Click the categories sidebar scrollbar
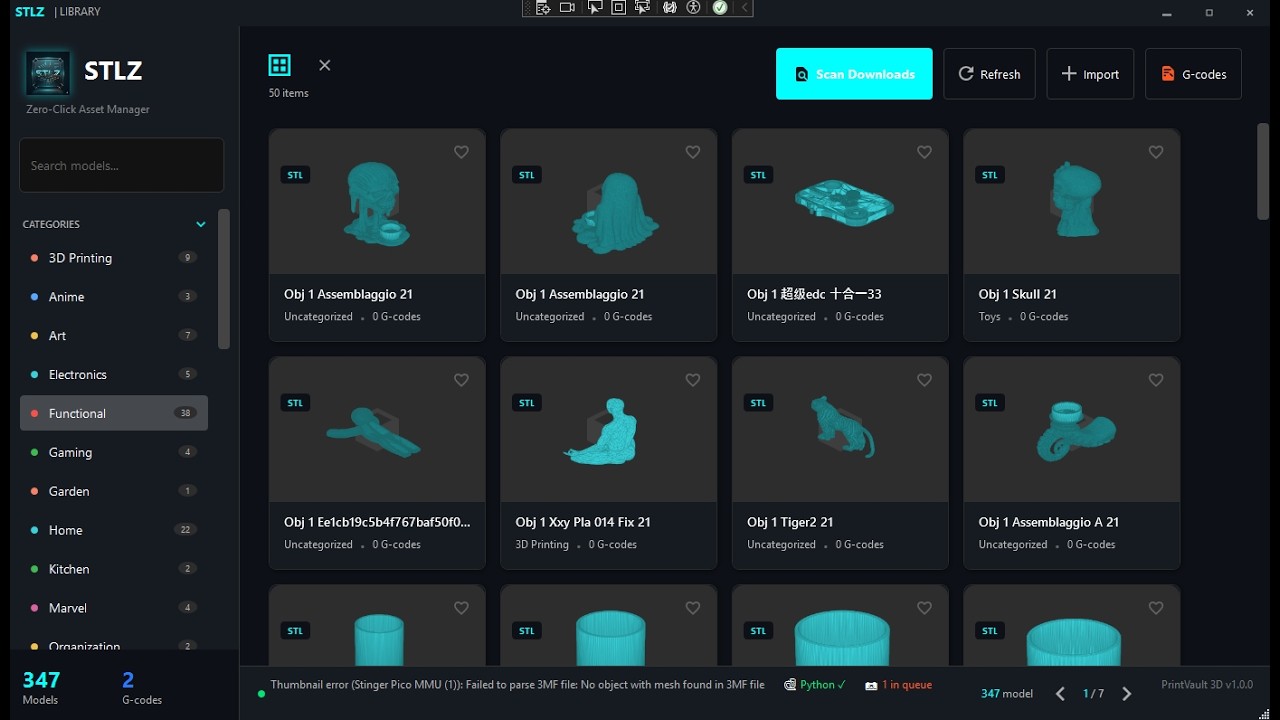 click(224, 279)
